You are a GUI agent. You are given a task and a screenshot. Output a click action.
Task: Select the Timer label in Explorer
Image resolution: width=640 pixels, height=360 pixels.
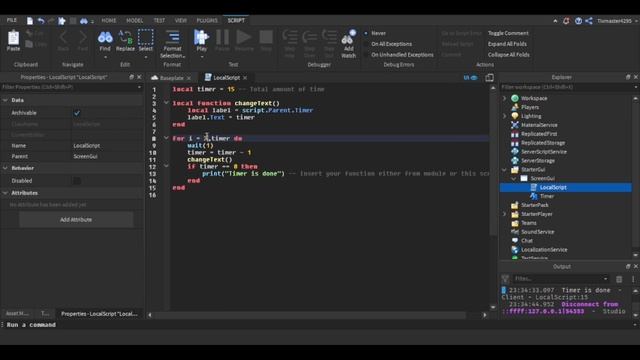(547, 196)
